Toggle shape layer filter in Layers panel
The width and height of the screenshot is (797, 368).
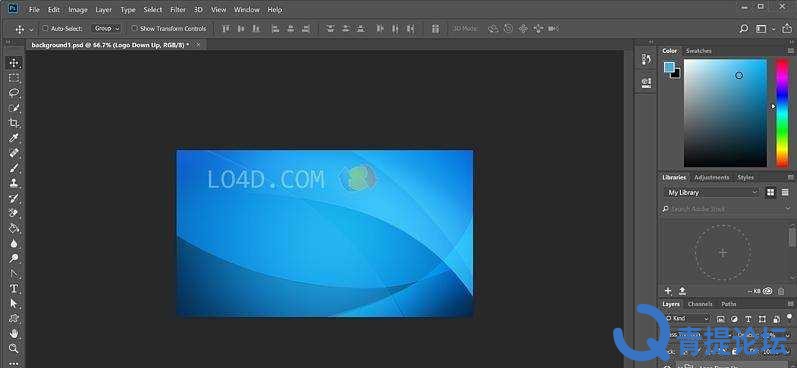pos(762,319)
